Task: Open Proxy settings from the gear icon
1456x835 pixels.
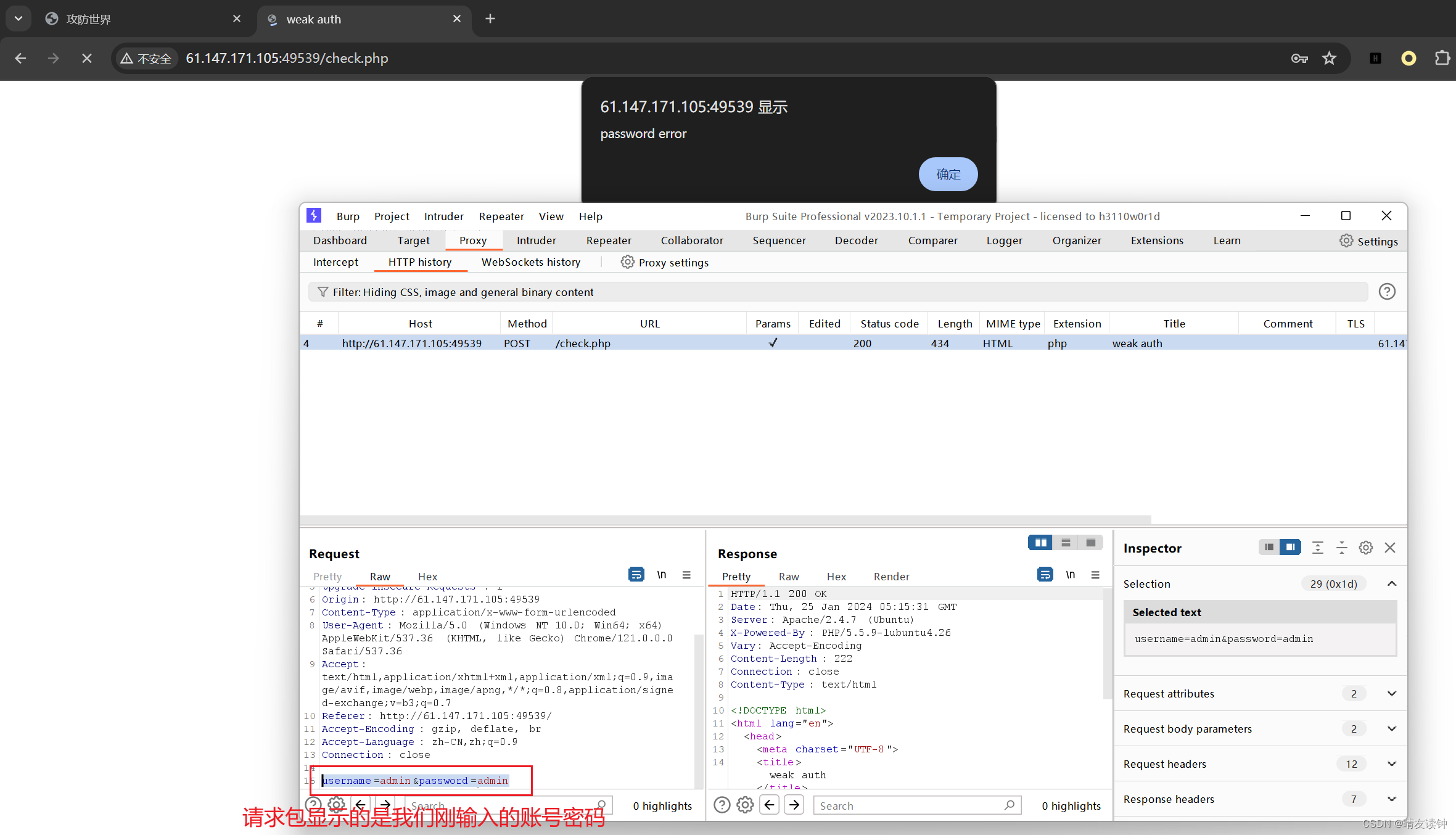Action: (627, 262)
